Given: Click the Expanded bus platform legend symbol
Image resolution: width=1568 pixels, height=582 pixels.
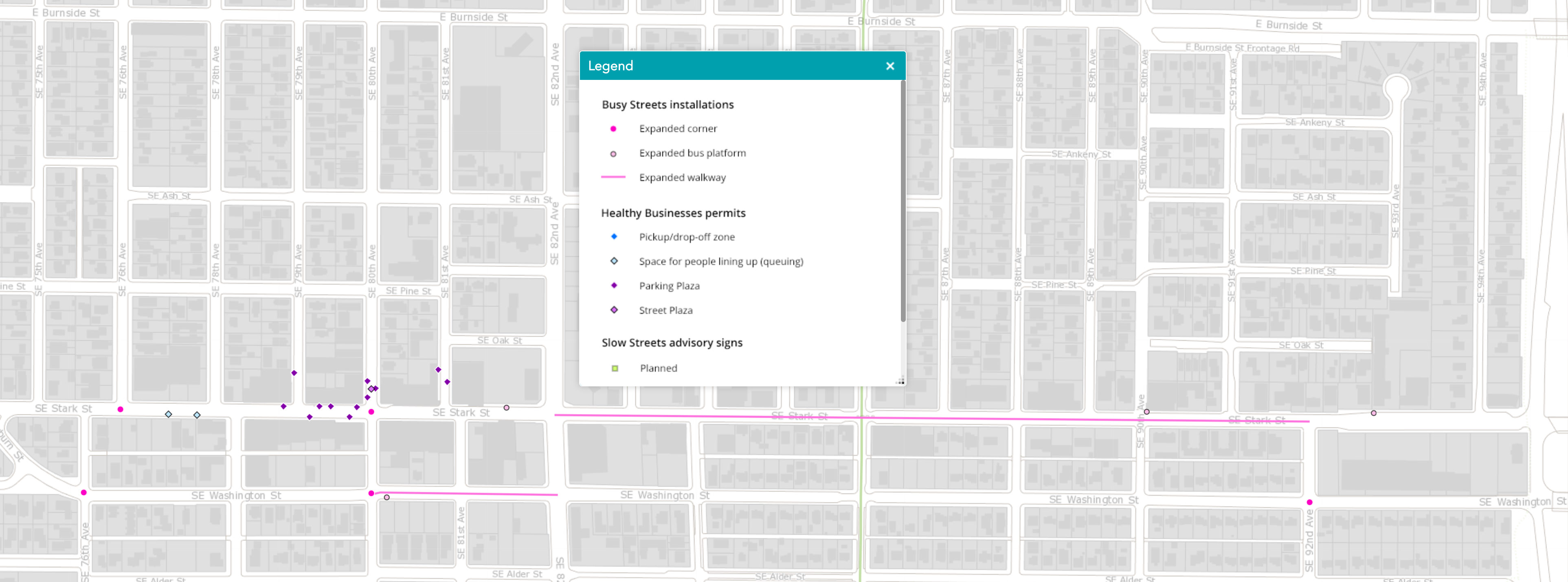Looking at the screenshot, I should [614, 153].
